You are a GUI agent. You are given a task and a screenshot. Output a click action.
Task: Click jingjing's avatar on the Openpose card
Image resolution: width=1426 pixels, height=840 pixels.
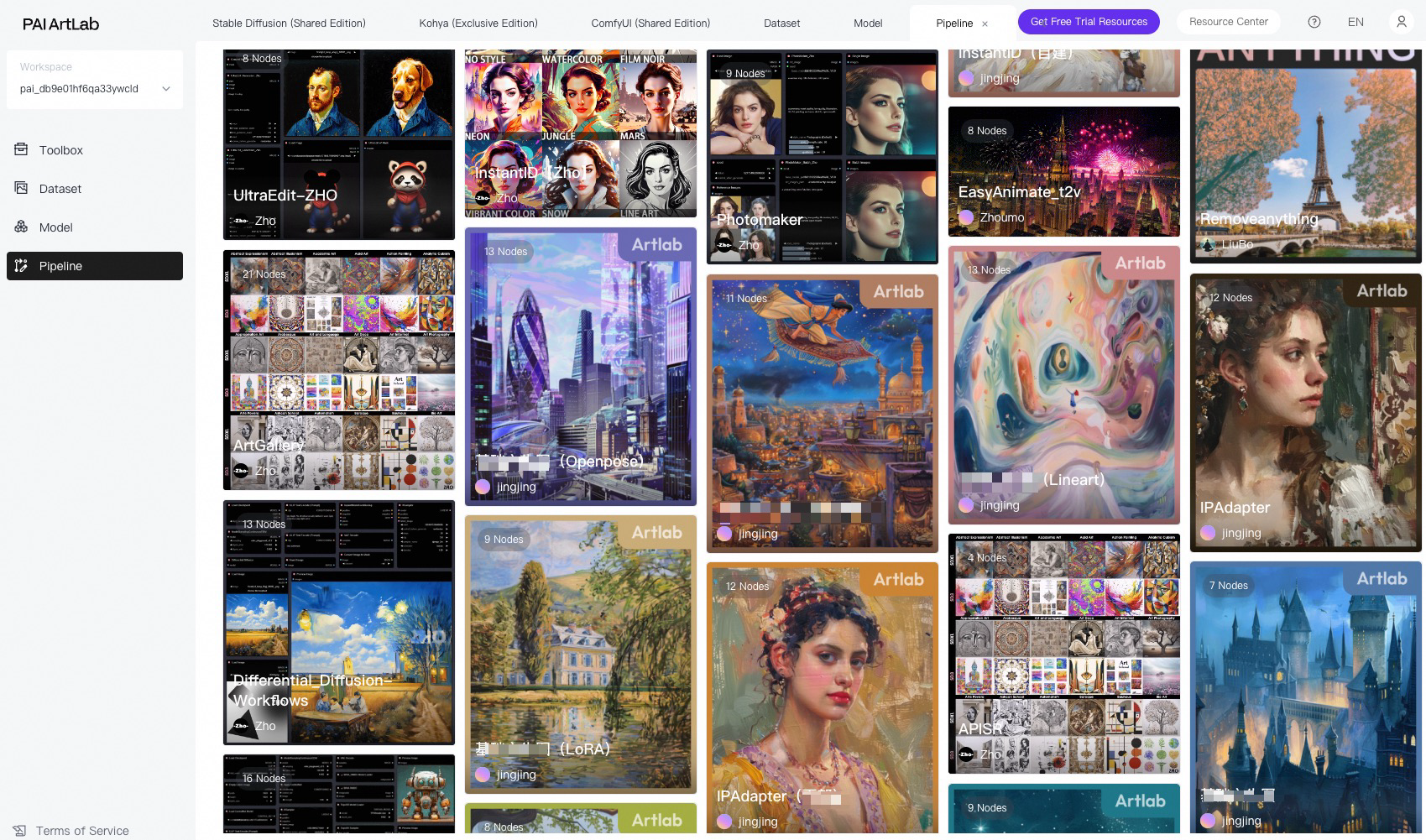483,487
